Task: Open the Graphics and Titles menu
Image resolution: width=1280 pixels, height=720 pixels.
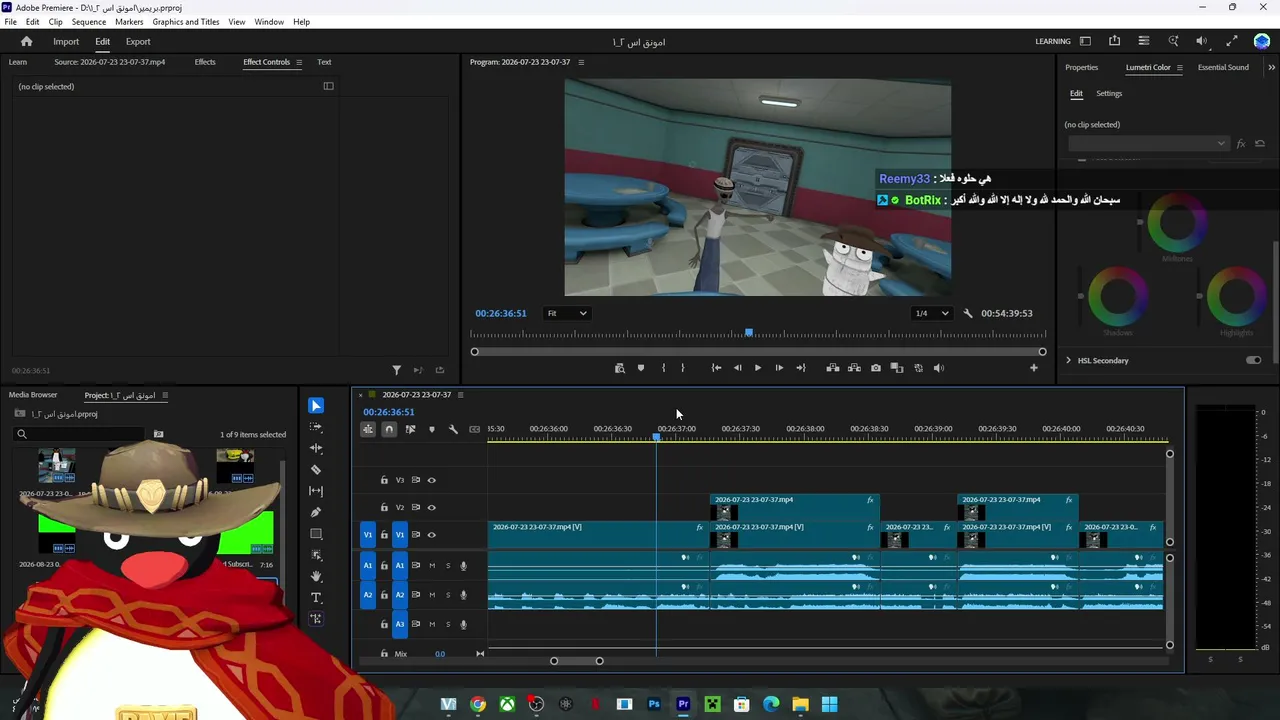Action: [x=186, y=22]
